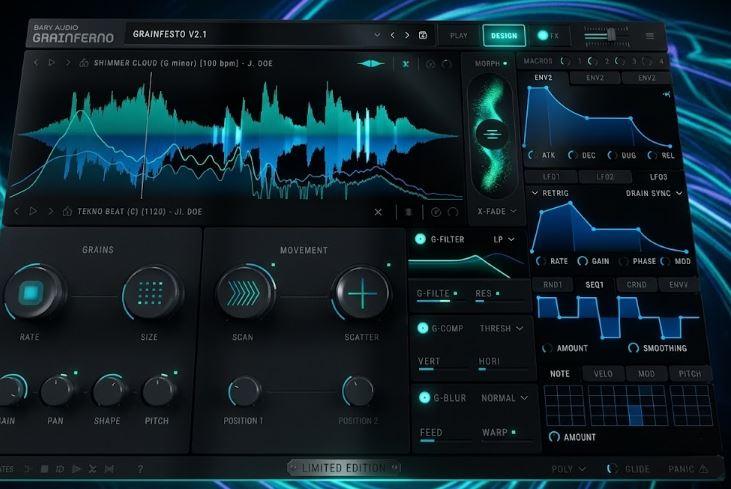Load previous sample before Tekno Beat
The width and height of the screenshot is (731, 489).
tap(17, 211)
